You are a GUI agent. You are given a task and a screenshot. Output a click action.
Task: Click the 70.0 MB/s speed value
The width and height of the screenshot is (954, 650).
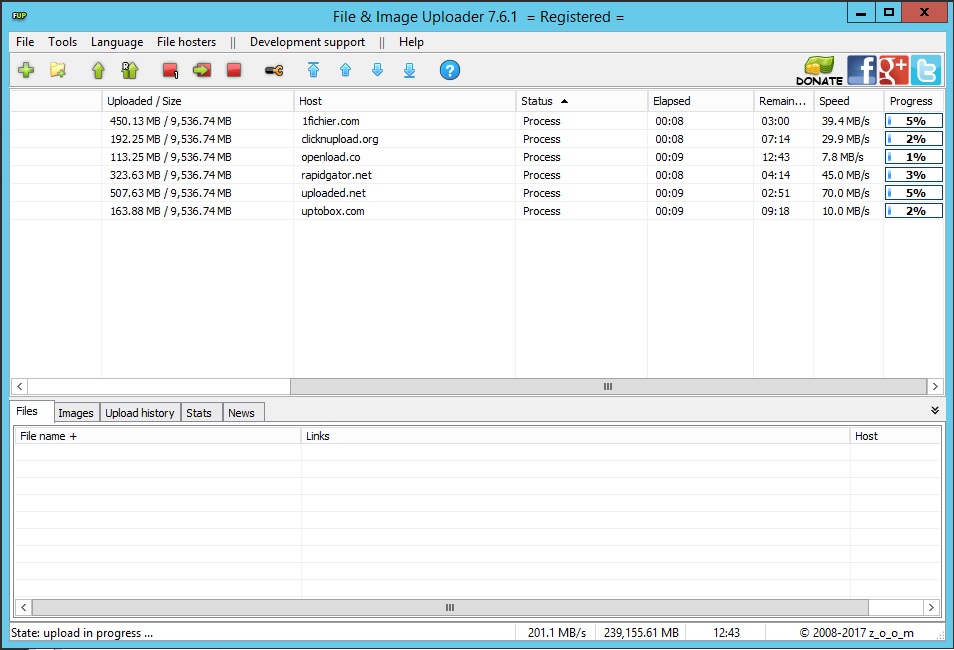[846, 193]
